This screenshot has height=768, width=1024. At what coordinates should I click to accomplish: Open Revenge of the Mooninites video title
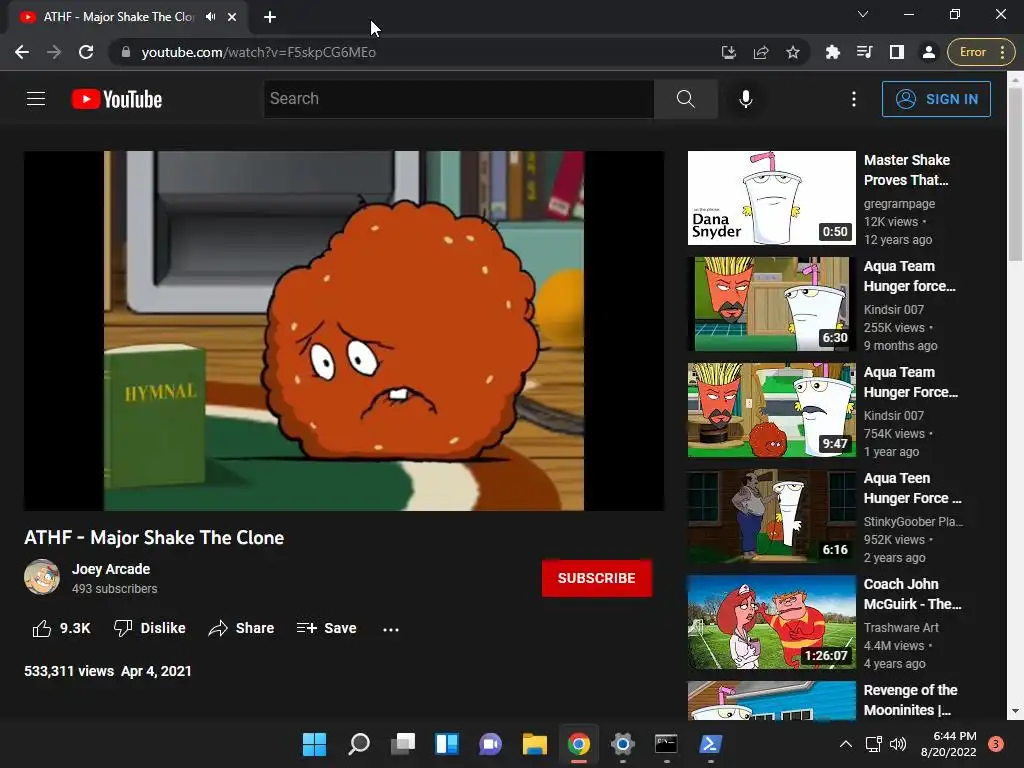click(x=910, y=700)
